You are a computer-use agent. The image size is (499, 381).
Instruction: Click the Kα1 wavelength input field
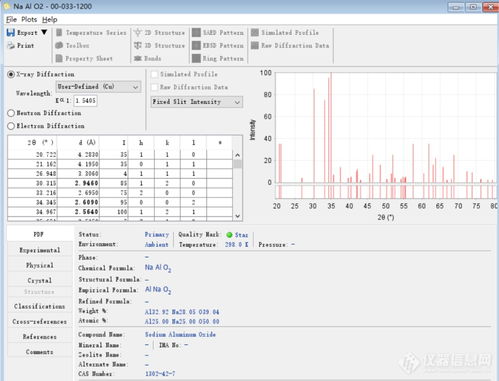coord(85,100)
